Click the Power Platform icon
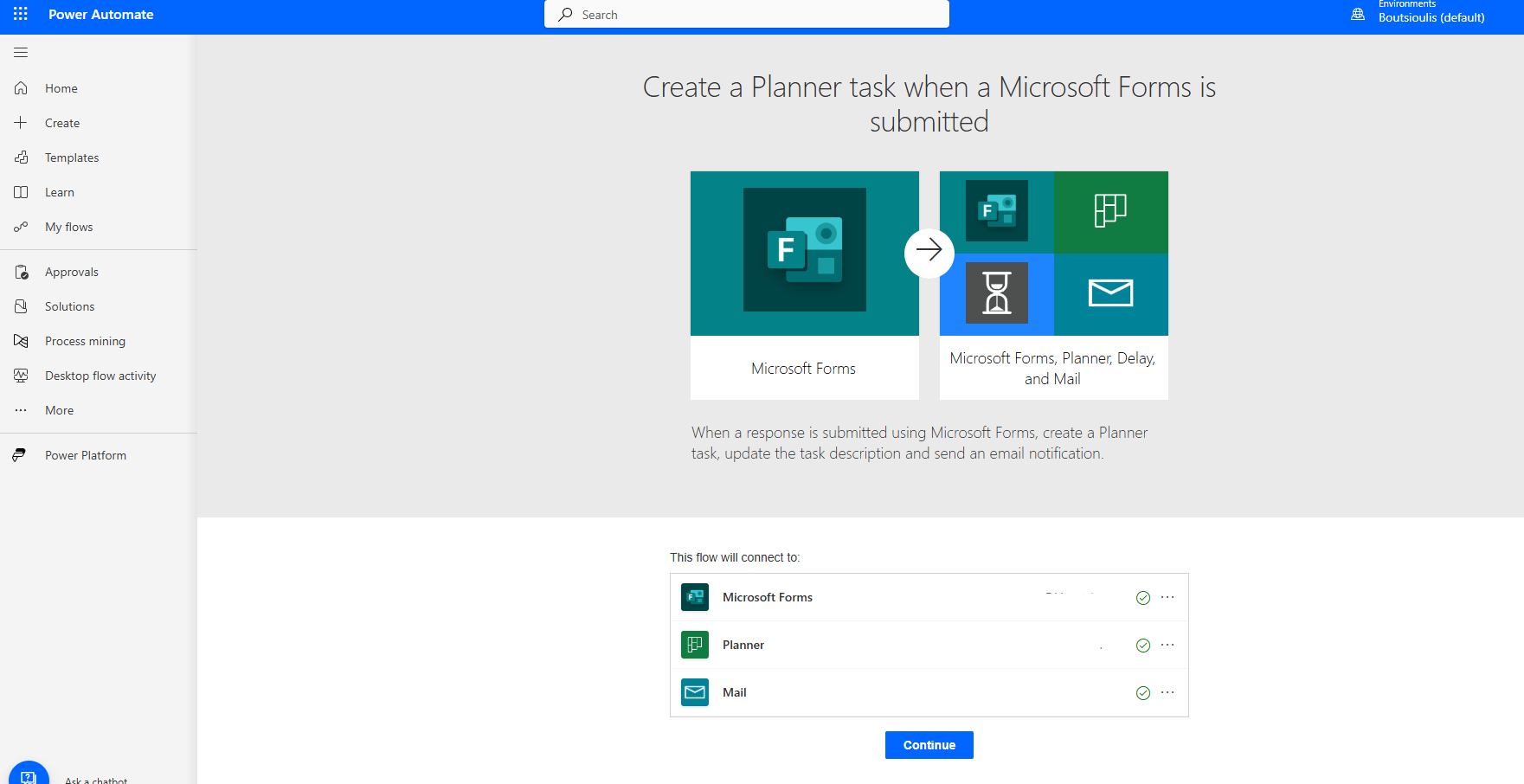The image size is (1524, 784). [19, 455]
